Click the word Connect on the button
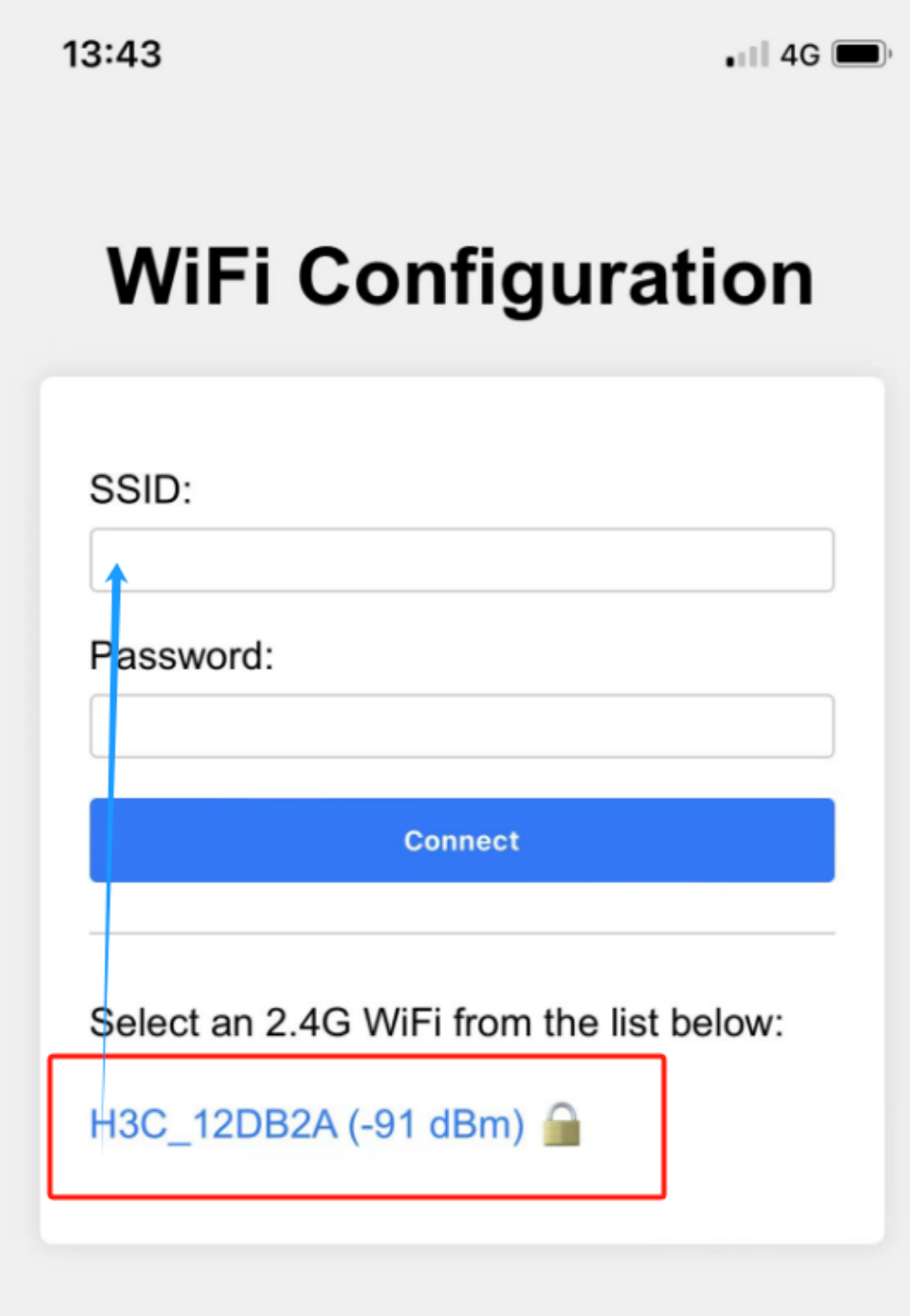 462,841
